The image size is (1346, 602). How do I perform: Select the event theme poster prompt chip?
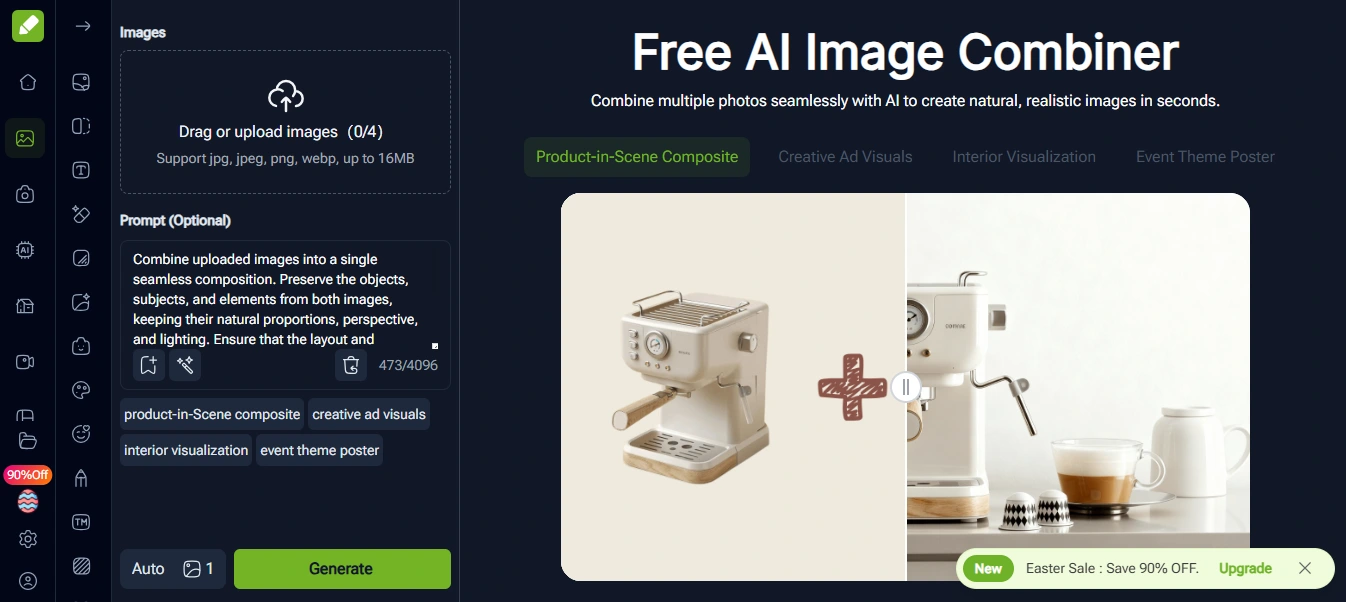320,450
